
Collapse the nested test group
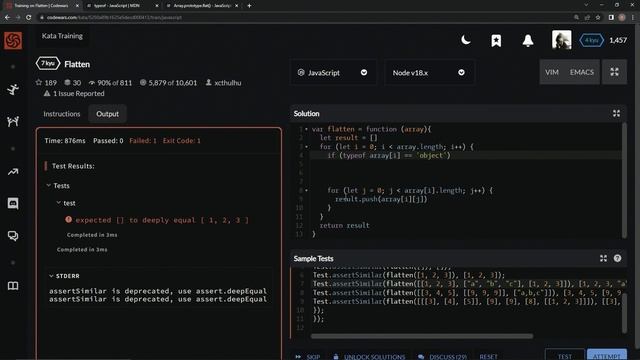66,203
